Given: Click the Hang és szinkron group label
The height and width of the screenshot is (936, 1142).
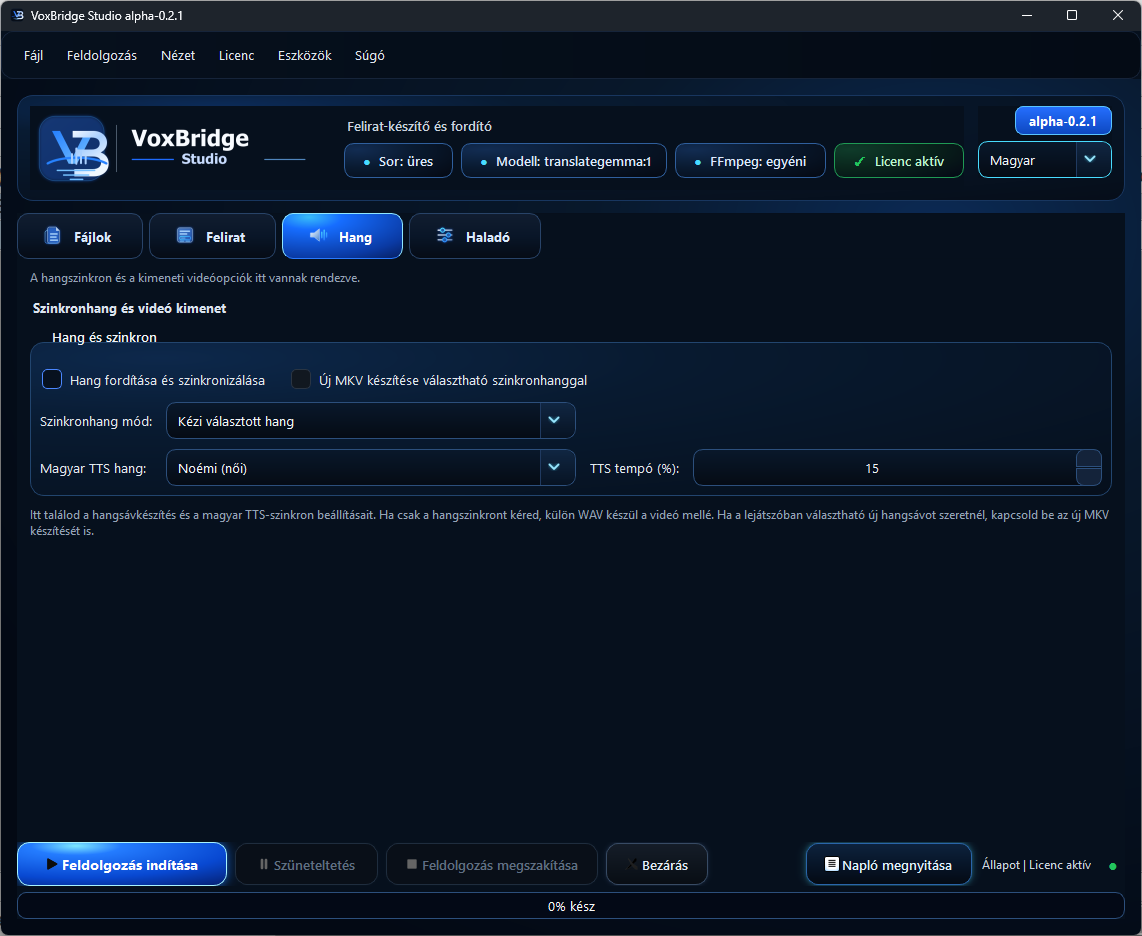Looking at the screenshot, I should point(104,337).
